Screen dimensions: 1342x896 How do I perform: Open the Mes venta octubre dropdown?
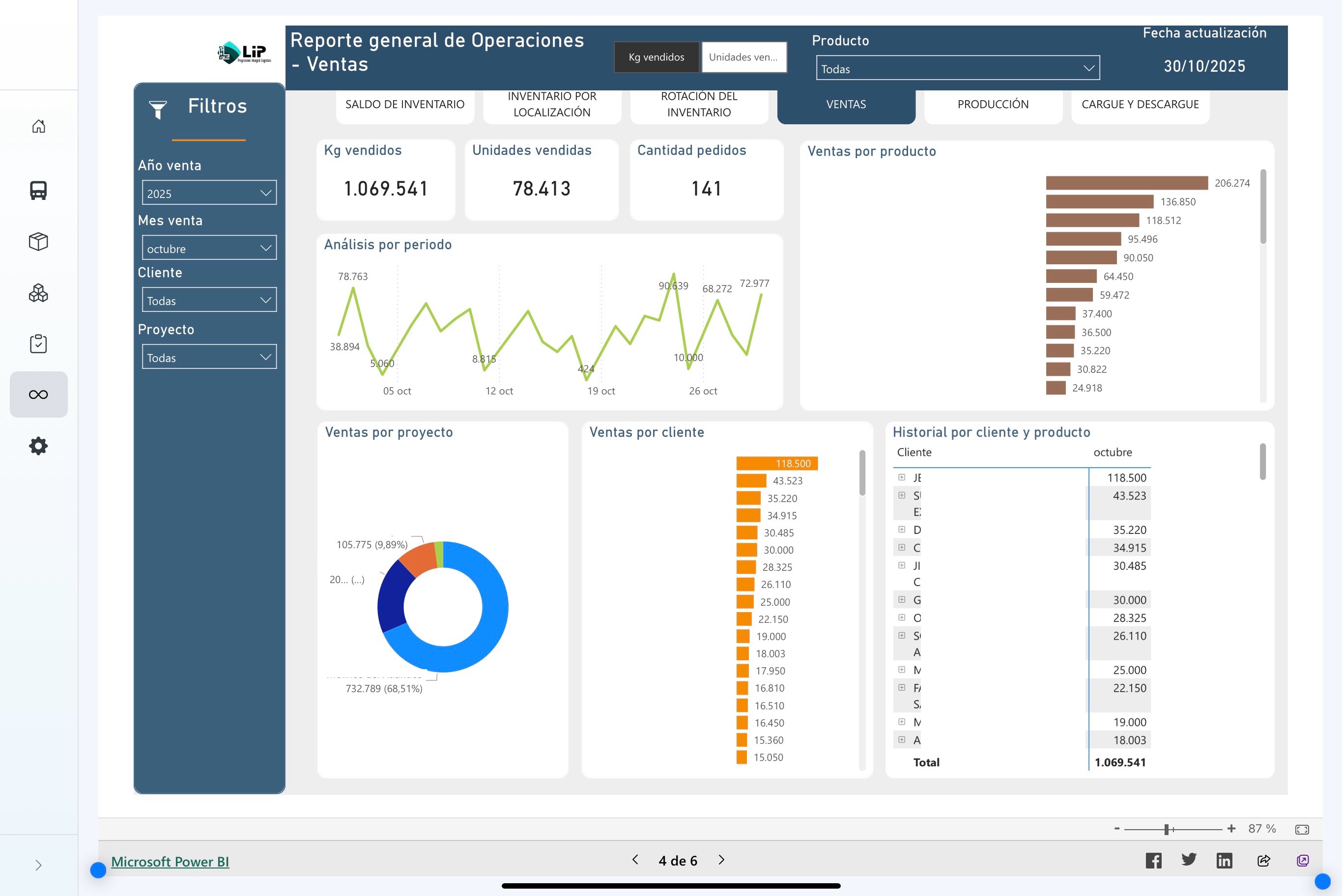(x=209, y=248)
